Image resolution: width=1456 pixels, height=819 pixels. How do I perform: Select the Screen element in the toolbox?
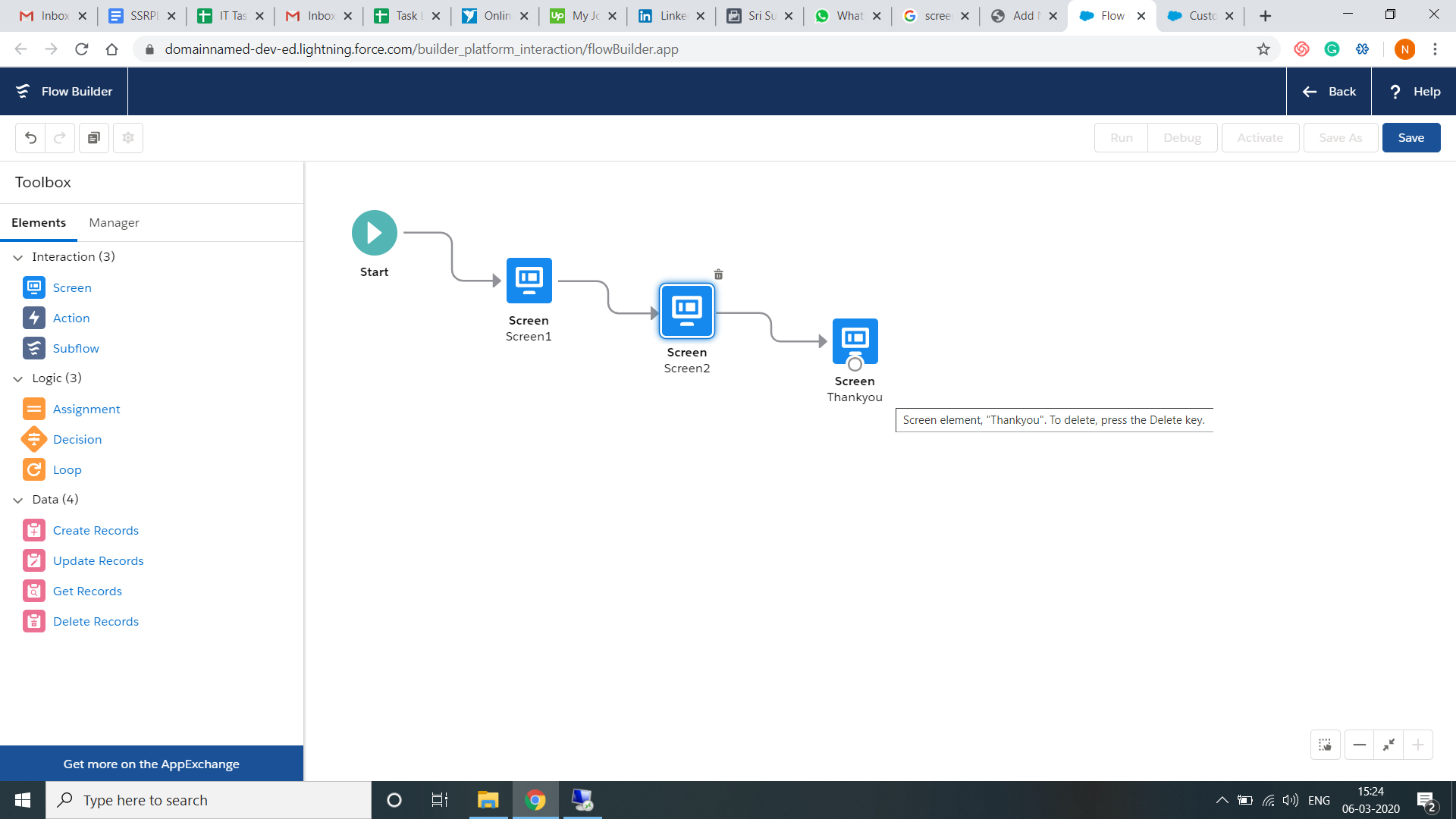(x=72, y=287)
